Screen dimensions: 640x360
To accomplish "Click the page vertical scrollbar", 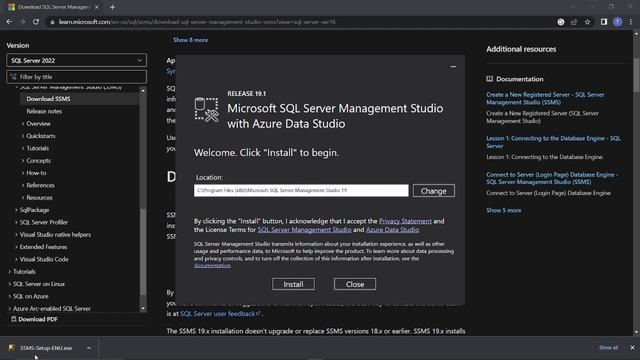I will pyautogui.click(x=636, y=76).
